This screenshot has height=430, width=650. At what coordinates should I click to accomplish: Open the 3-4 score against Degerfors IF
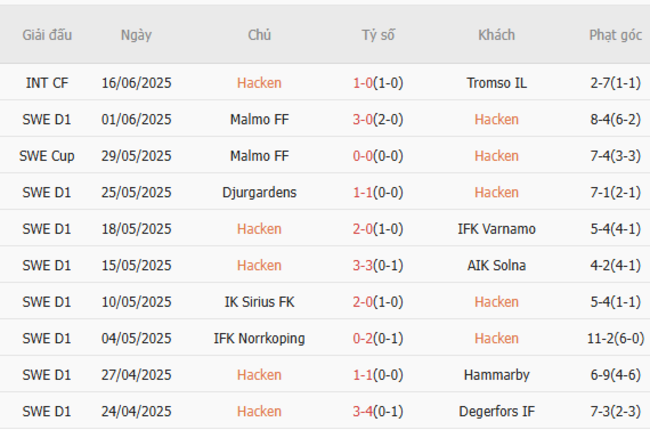[378, 411]
